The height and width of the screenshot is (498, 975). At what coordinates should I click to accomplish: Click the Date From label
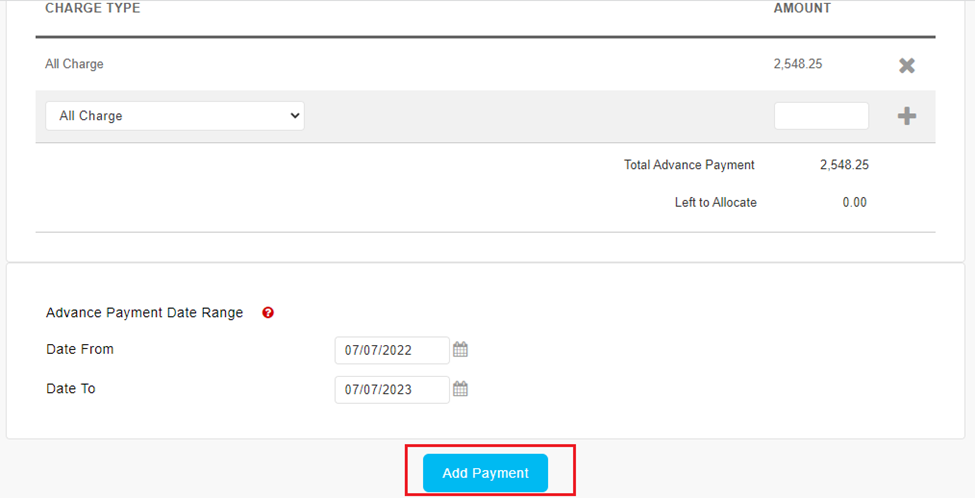pyautogui.click(x=80, y=349)
